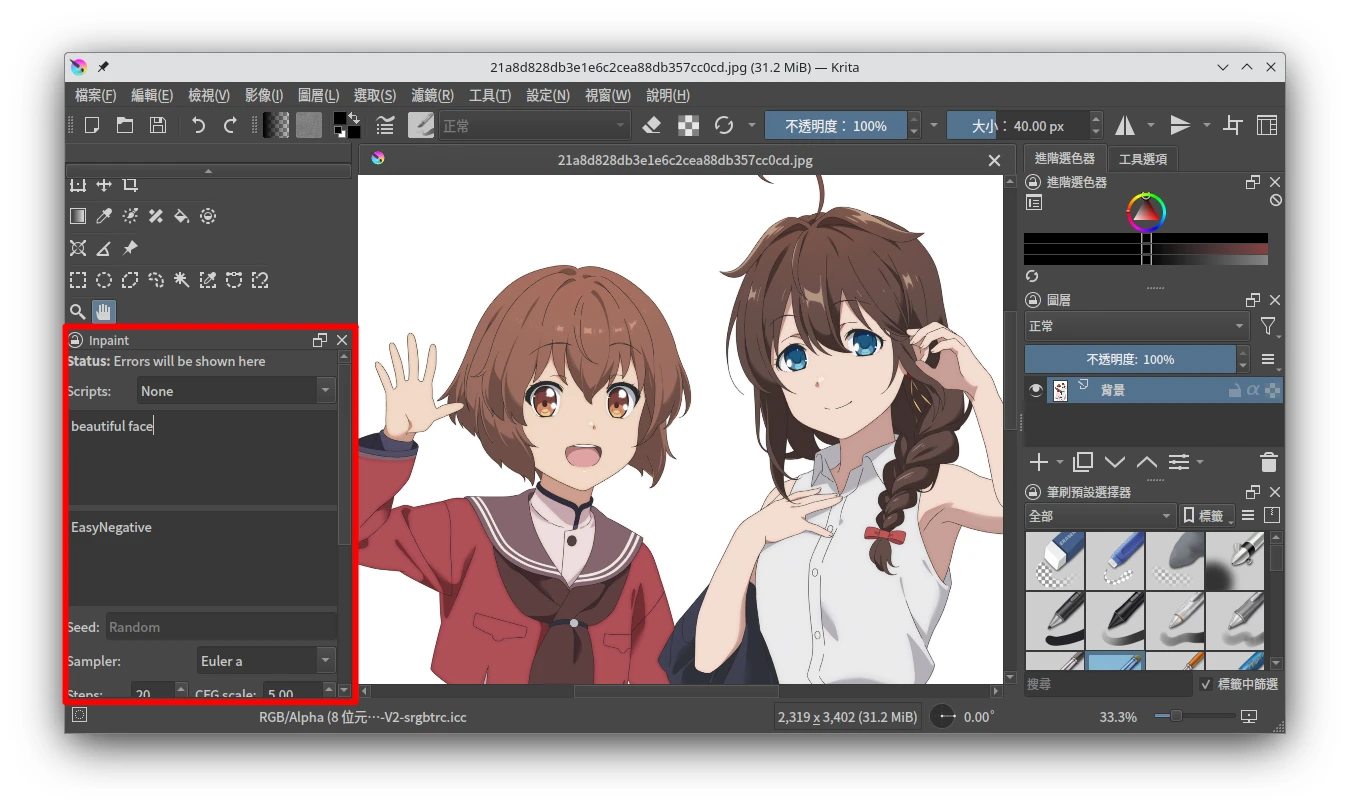Toggle preserve alpha button in toolbar
Viewport: 1350px width, 810px height.
click(688, 125)
